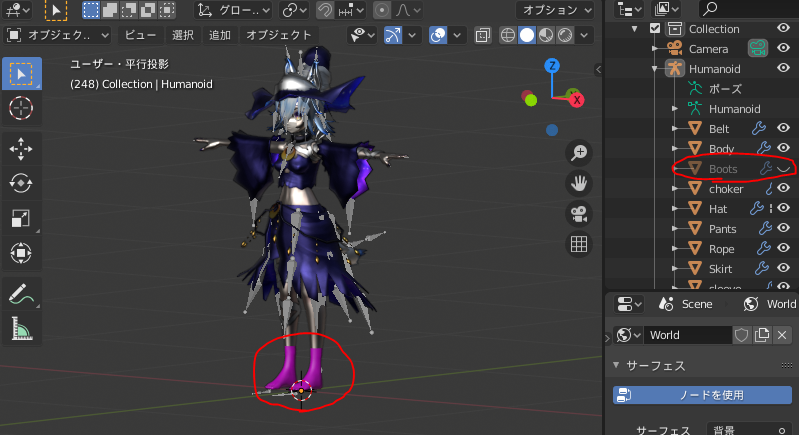Viewport: 799px width, 435px height.
Task: Select the ポーズ item in outliner
Action: (x=725, y=89)
